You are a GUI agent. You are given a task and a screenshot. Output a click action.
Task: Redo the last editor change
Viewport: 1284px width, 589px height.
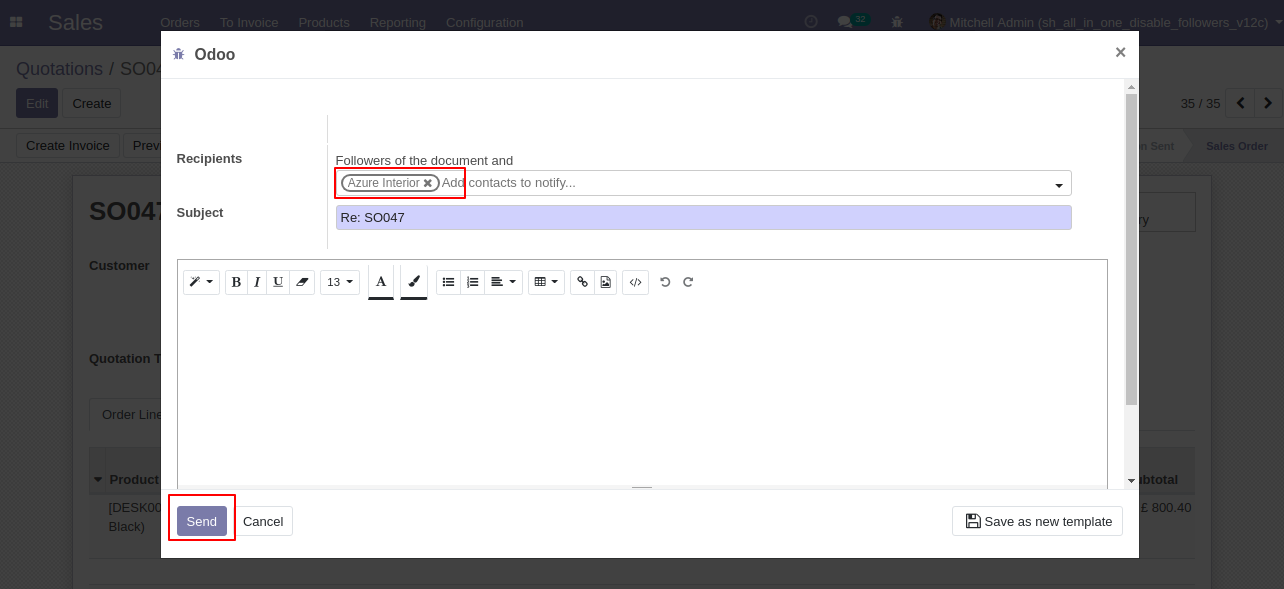click(688, 282)
